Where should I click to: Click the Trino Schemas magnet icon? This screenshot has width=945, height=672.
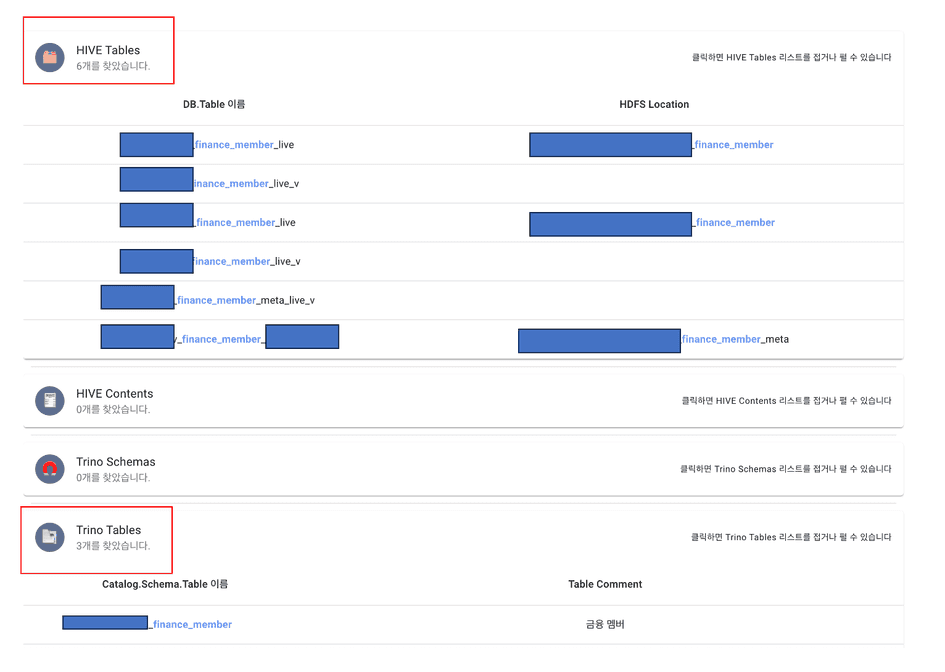pyautogui.click(x=50, y=469)
